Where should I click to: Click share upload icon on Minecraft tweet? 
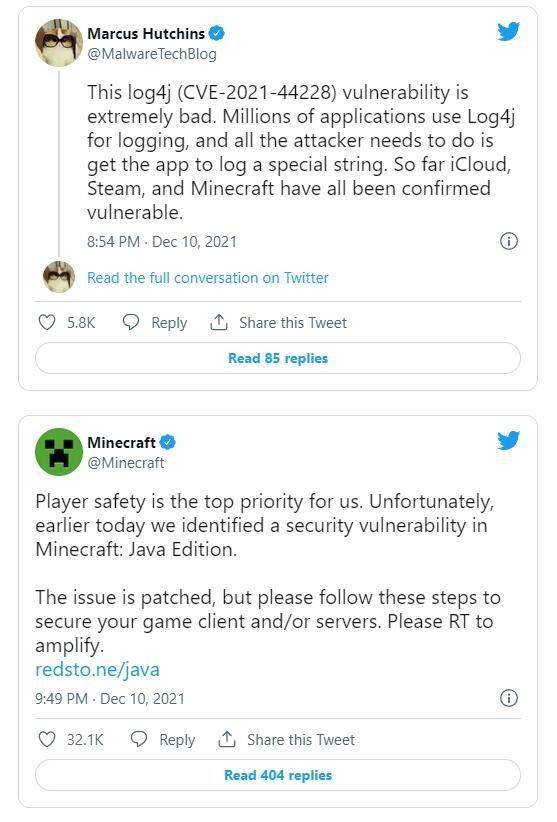tap(226, 739)
